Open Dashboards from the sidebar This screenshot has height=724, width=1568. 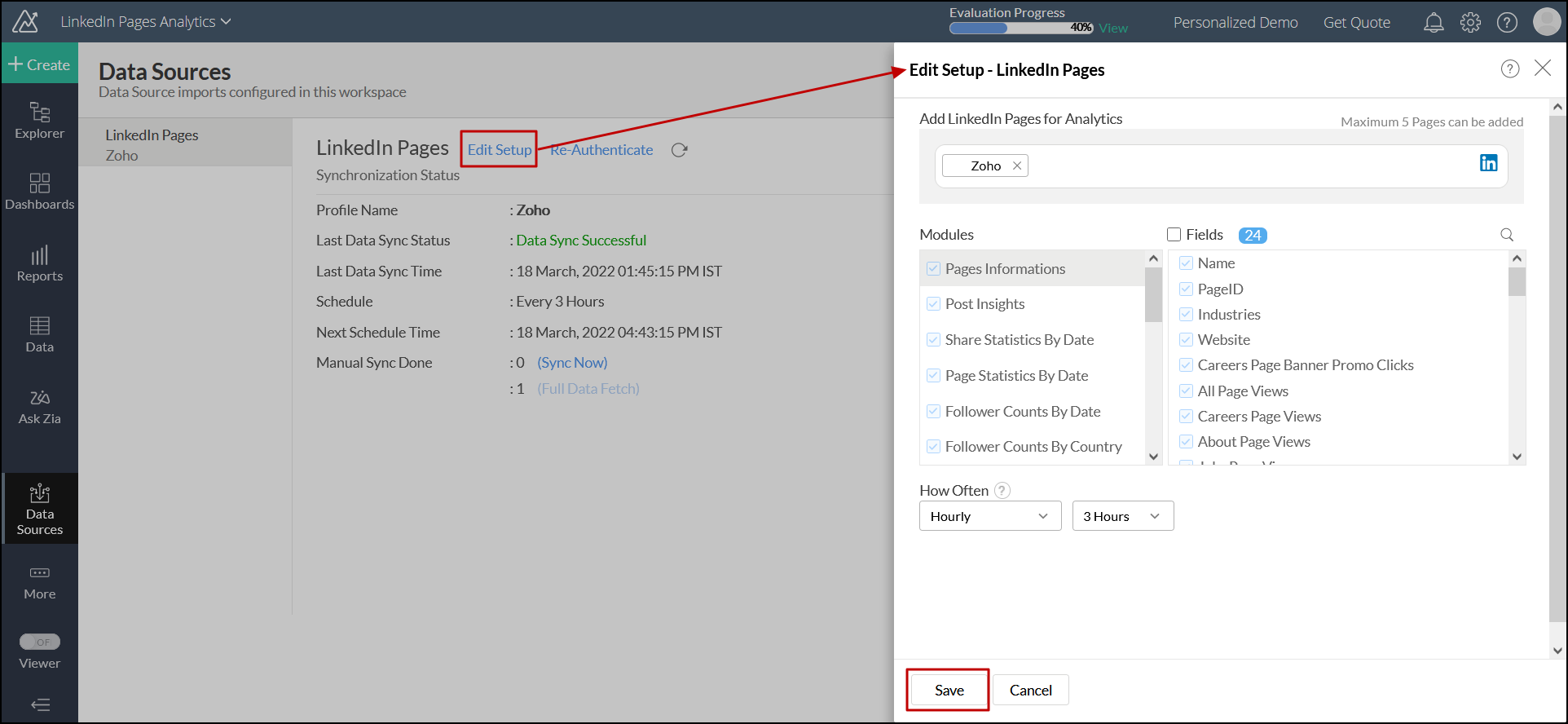tap(39, 192)
